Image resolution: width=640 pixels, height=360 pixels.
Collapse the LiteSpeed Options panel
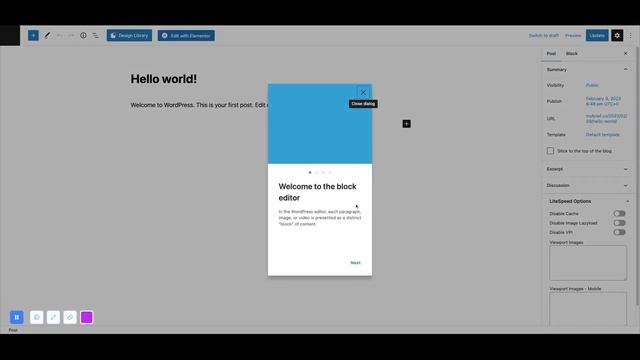588,201
